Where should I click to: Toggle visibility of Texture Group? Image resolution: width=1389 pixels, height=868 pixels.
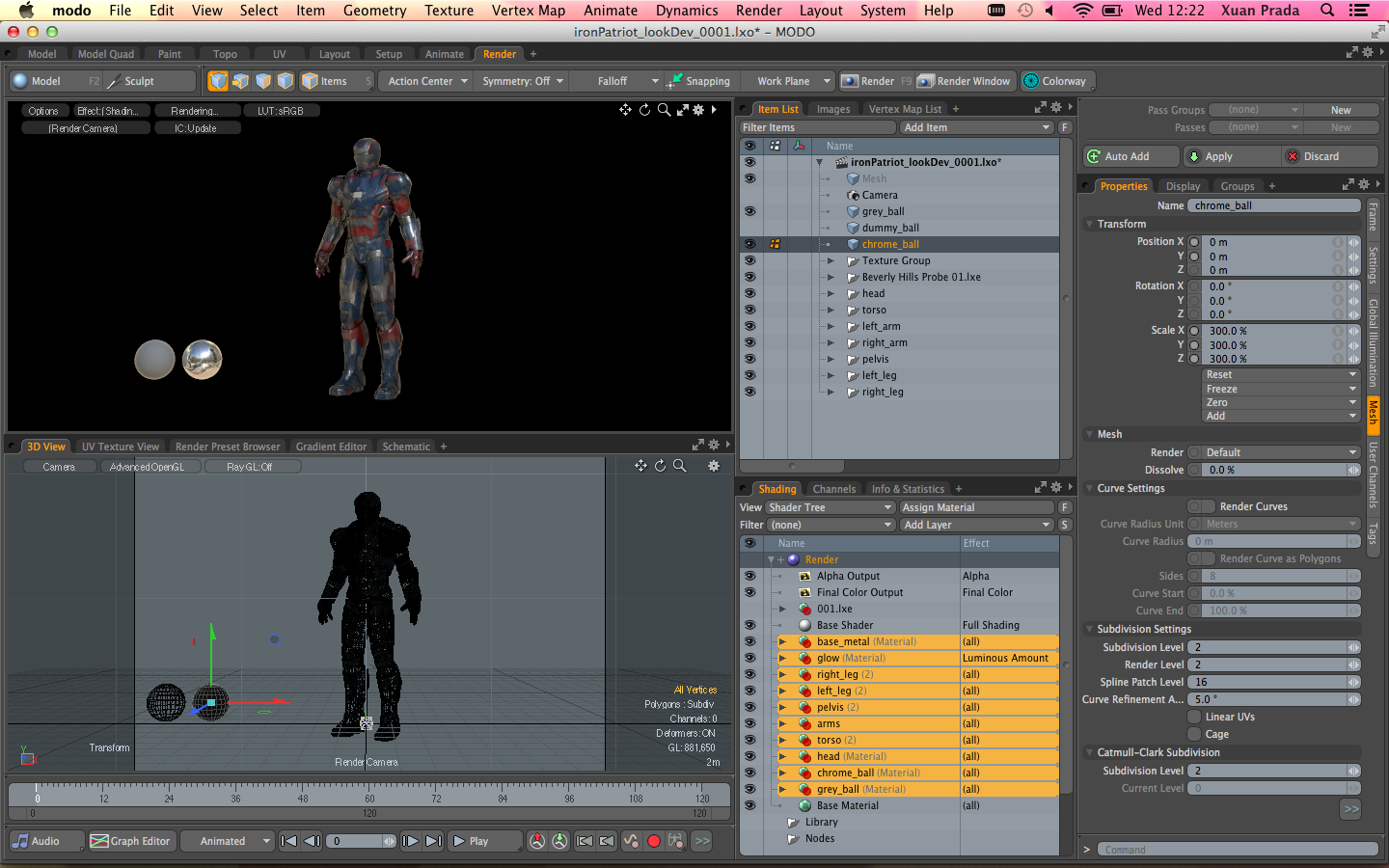[749, 260]
